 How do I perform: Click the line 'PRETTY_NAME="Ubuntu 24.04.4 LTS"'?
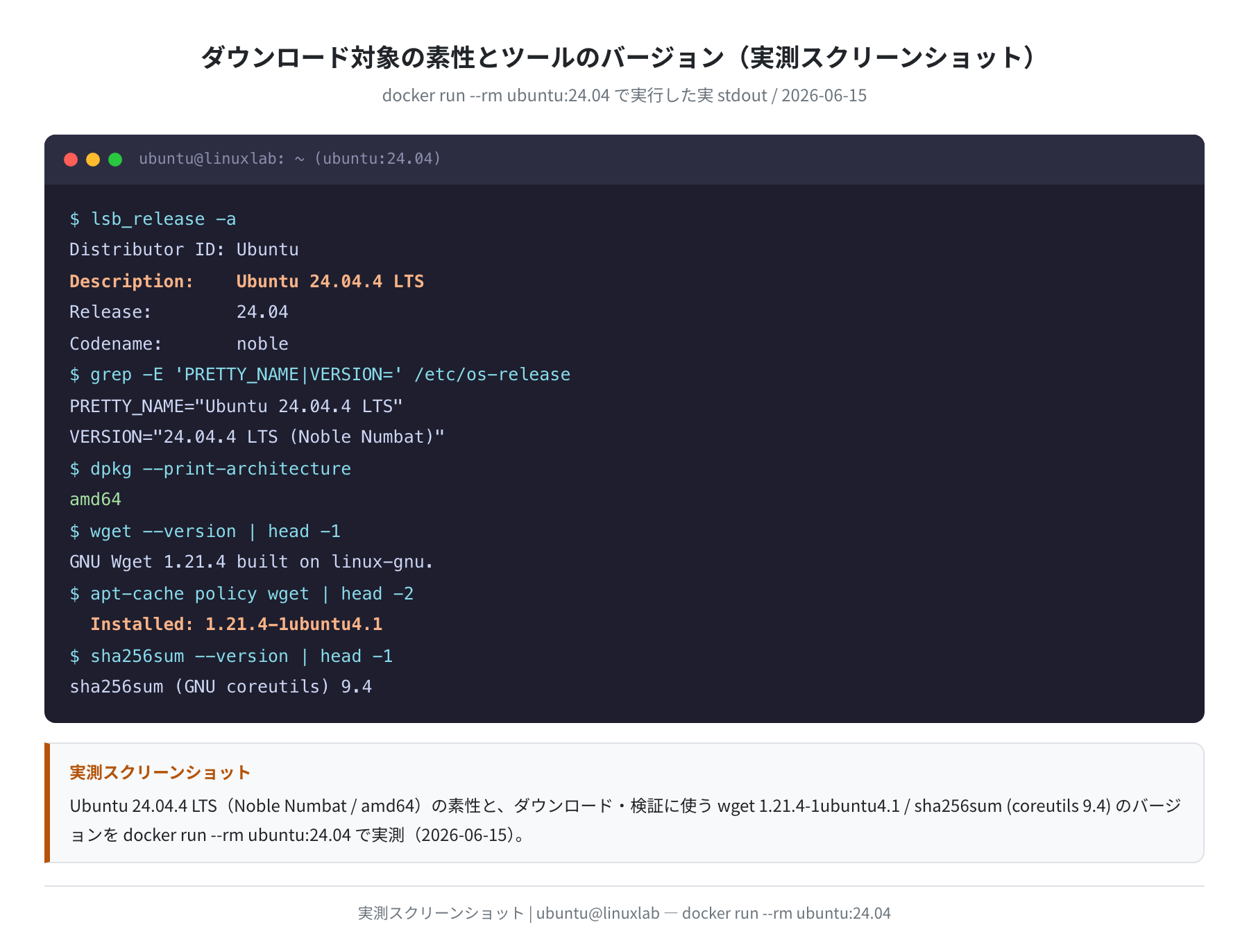click(x=236, y=406)
